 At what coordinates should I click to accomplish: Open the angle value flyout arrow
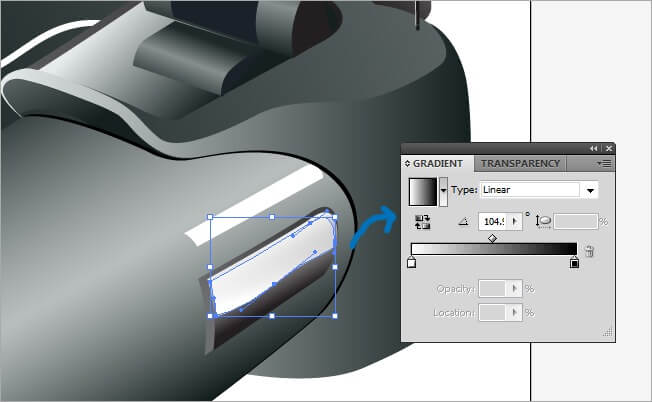point(515,222)
